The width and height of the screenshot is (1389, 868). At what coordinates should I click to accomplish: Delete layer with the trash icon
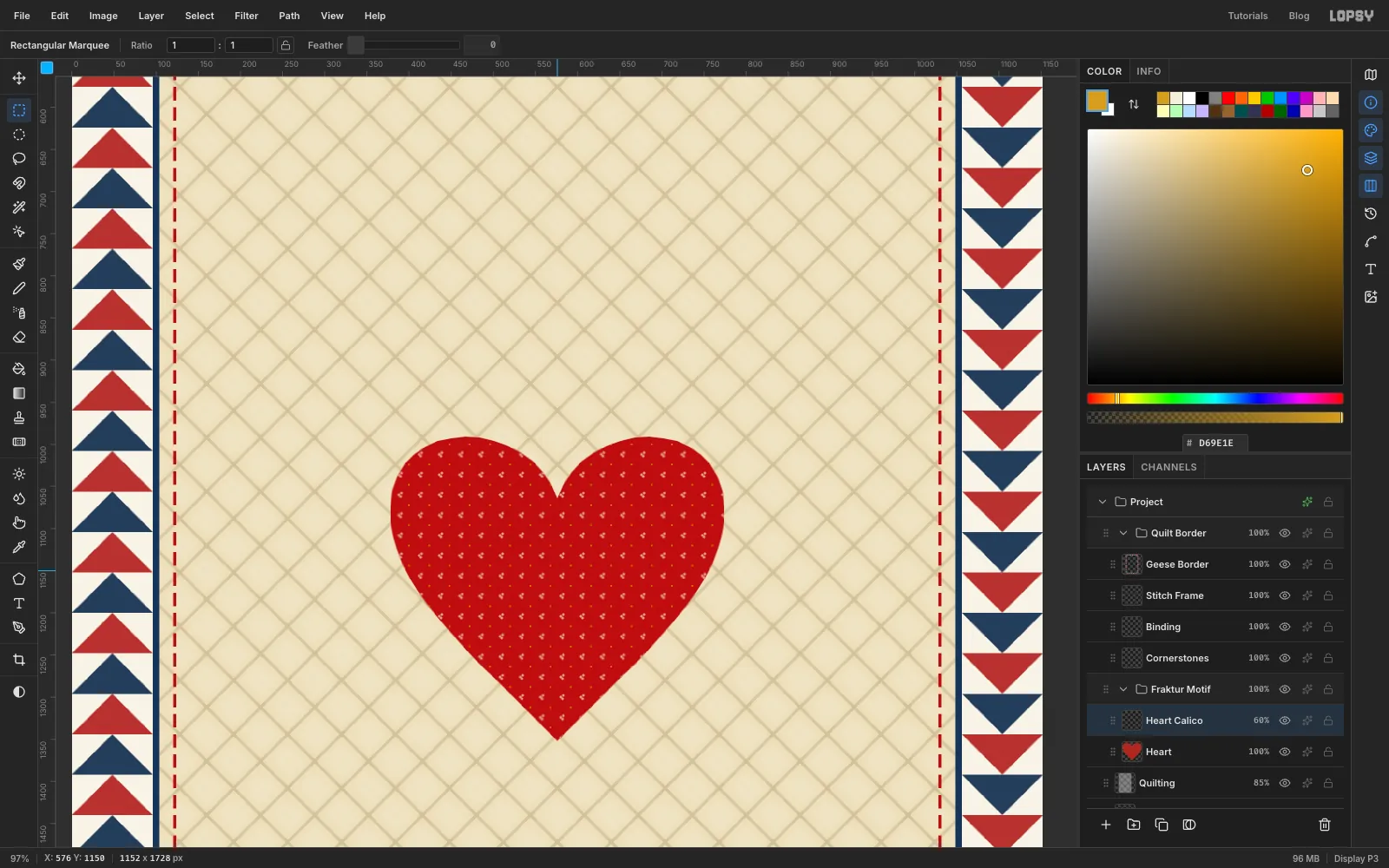pyautogui.click(x=1325, y=825)
